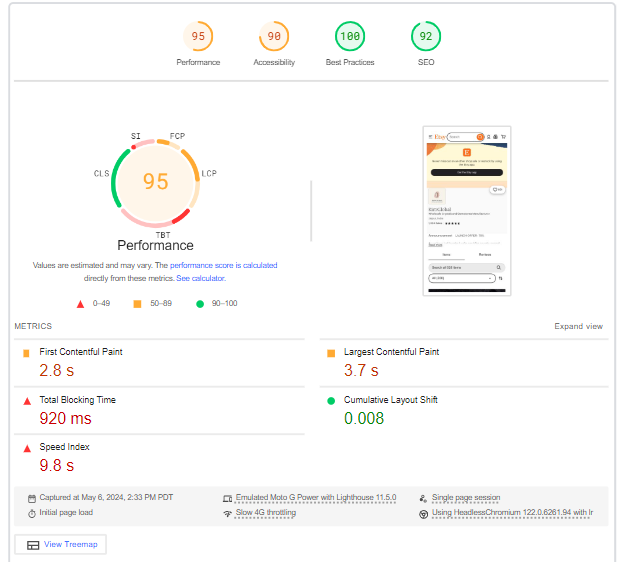Click the Initial page load text
Viewport: 619px width, 562px height.
coord(66,512)
